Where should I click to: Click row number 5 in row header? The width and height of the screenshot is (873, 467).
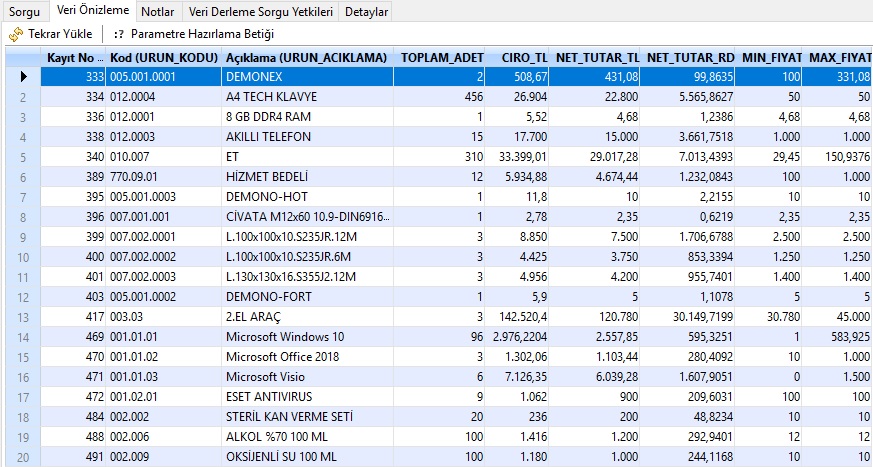tap(22, 157)
